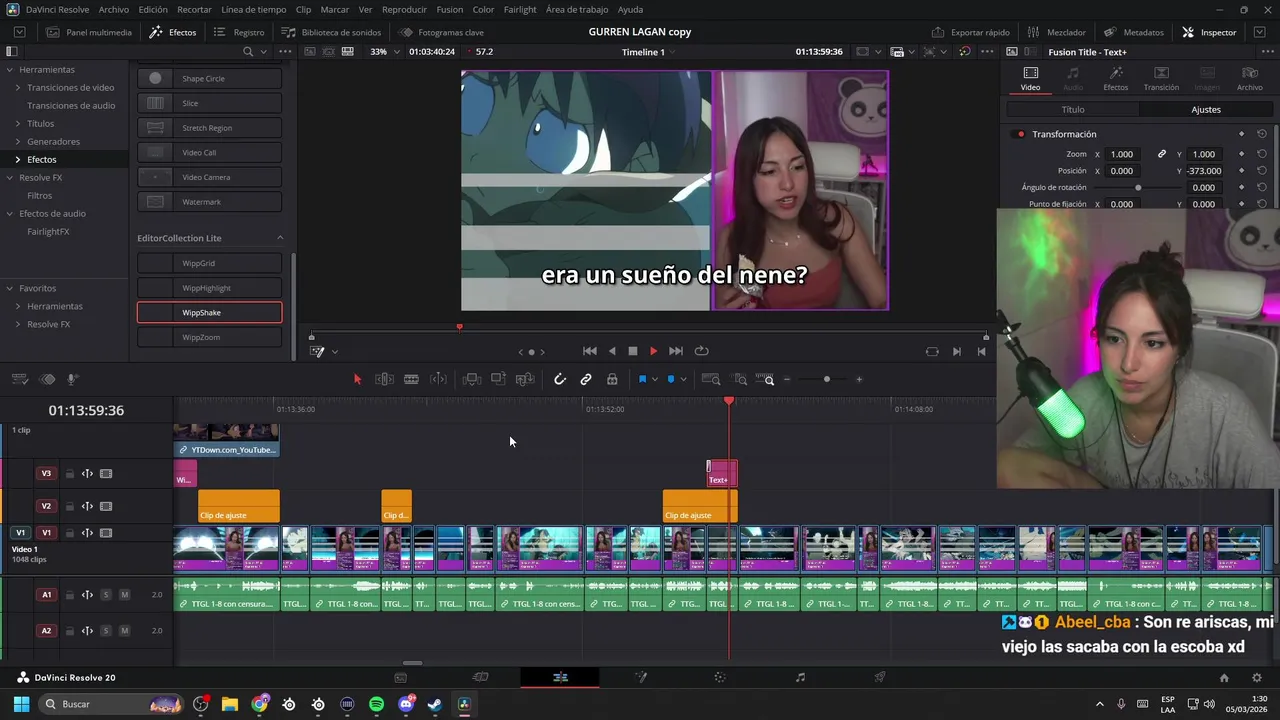Image resolution: width=1280 pixels, height=720 pixels.
Task: Open Biblioteca de sonidos panel
Action: [x=331, y=32]
